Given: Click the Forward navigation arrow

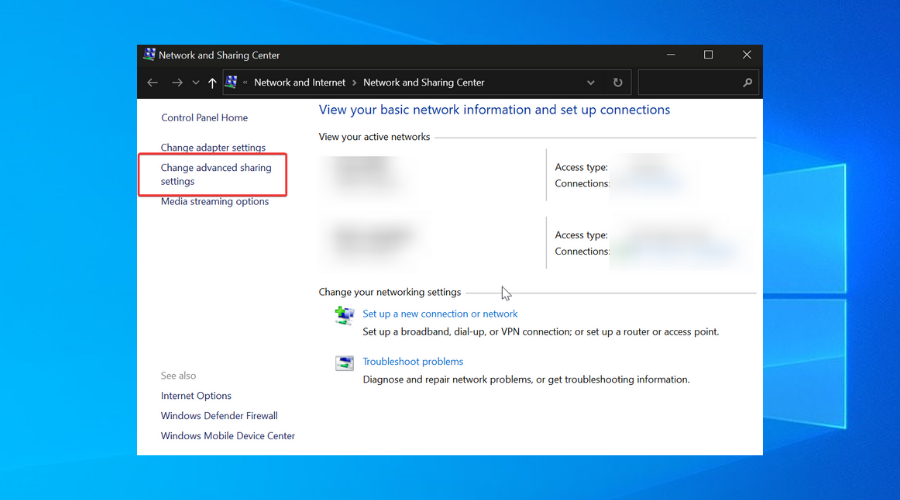Looking at the screenshot, I should pos(177,83).
